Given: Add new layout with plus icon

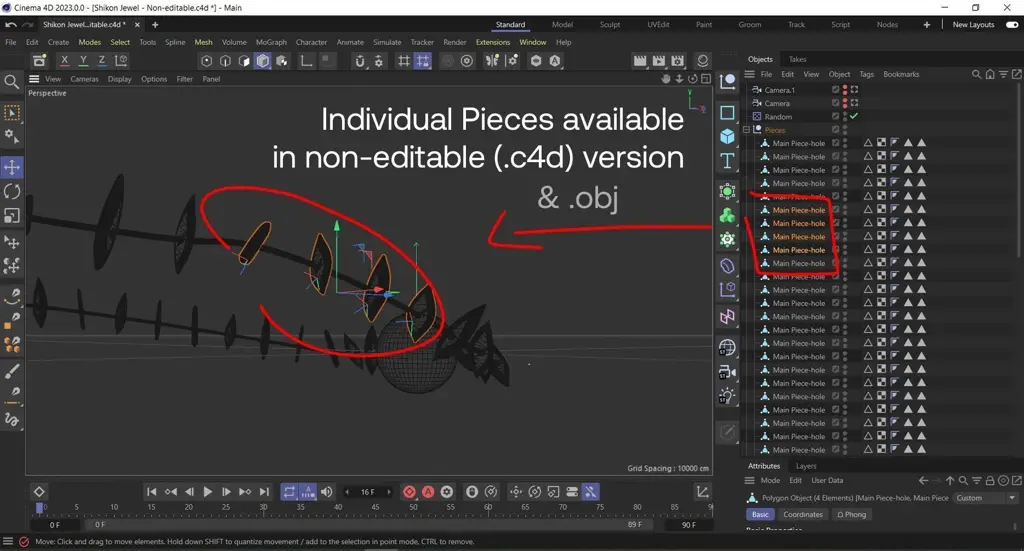Looking at the screenshot, I should click(926, 25).
